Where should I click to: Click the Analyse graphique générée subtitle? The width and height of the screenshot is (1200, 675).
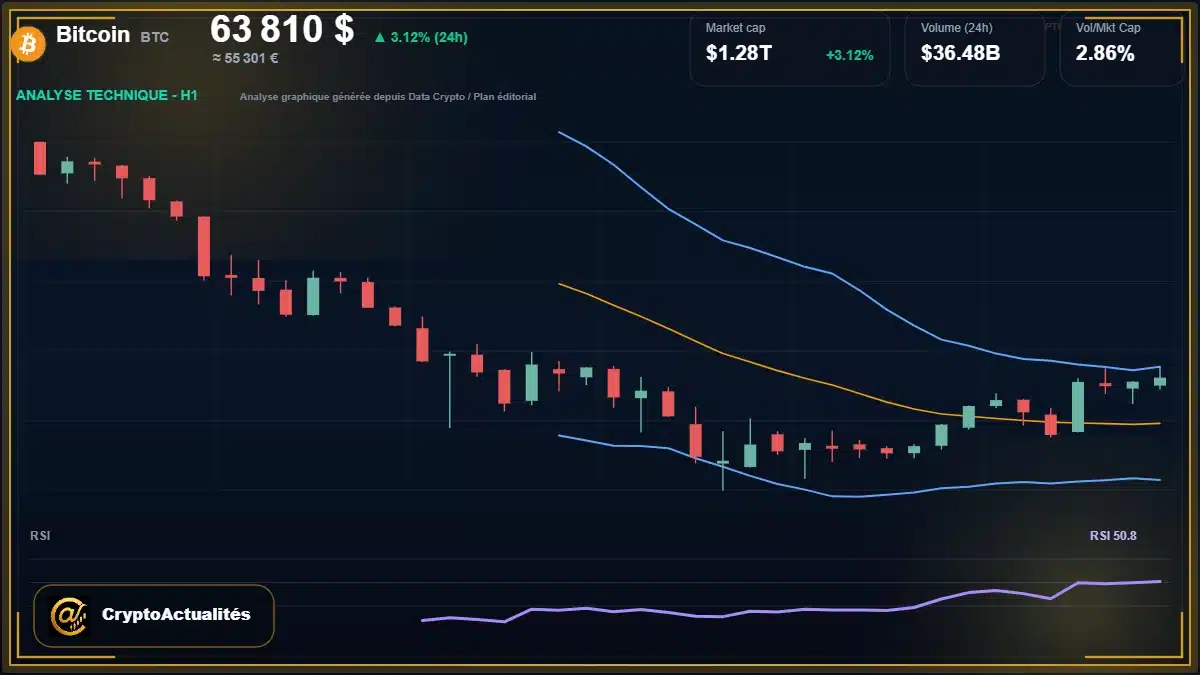coord(388,97)
